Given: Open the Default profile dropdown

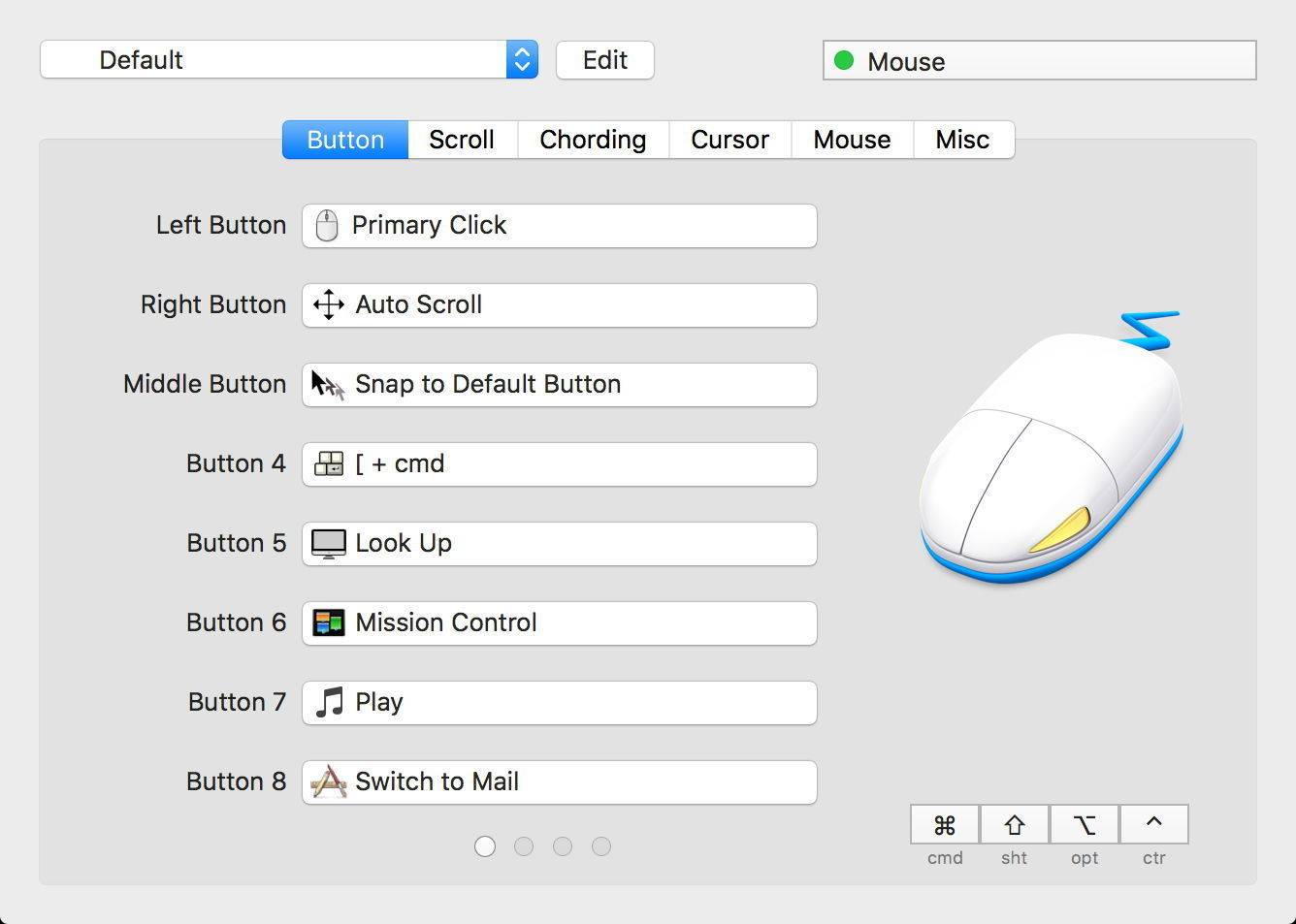Looking at the screenshot, I should pyautogui.click(x=289, y=60).
